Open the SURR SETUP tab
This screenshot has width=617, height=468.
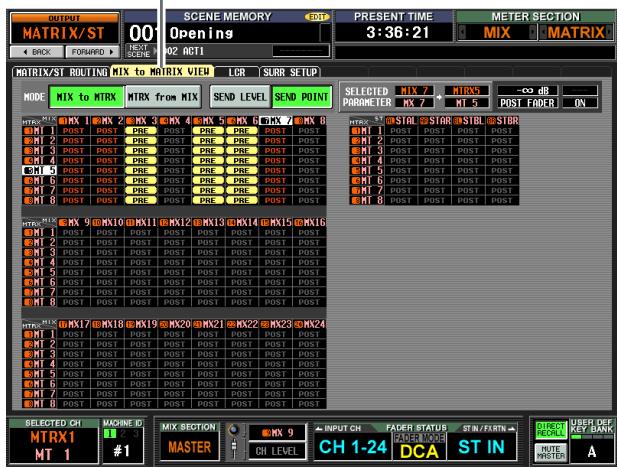point(290,72)
